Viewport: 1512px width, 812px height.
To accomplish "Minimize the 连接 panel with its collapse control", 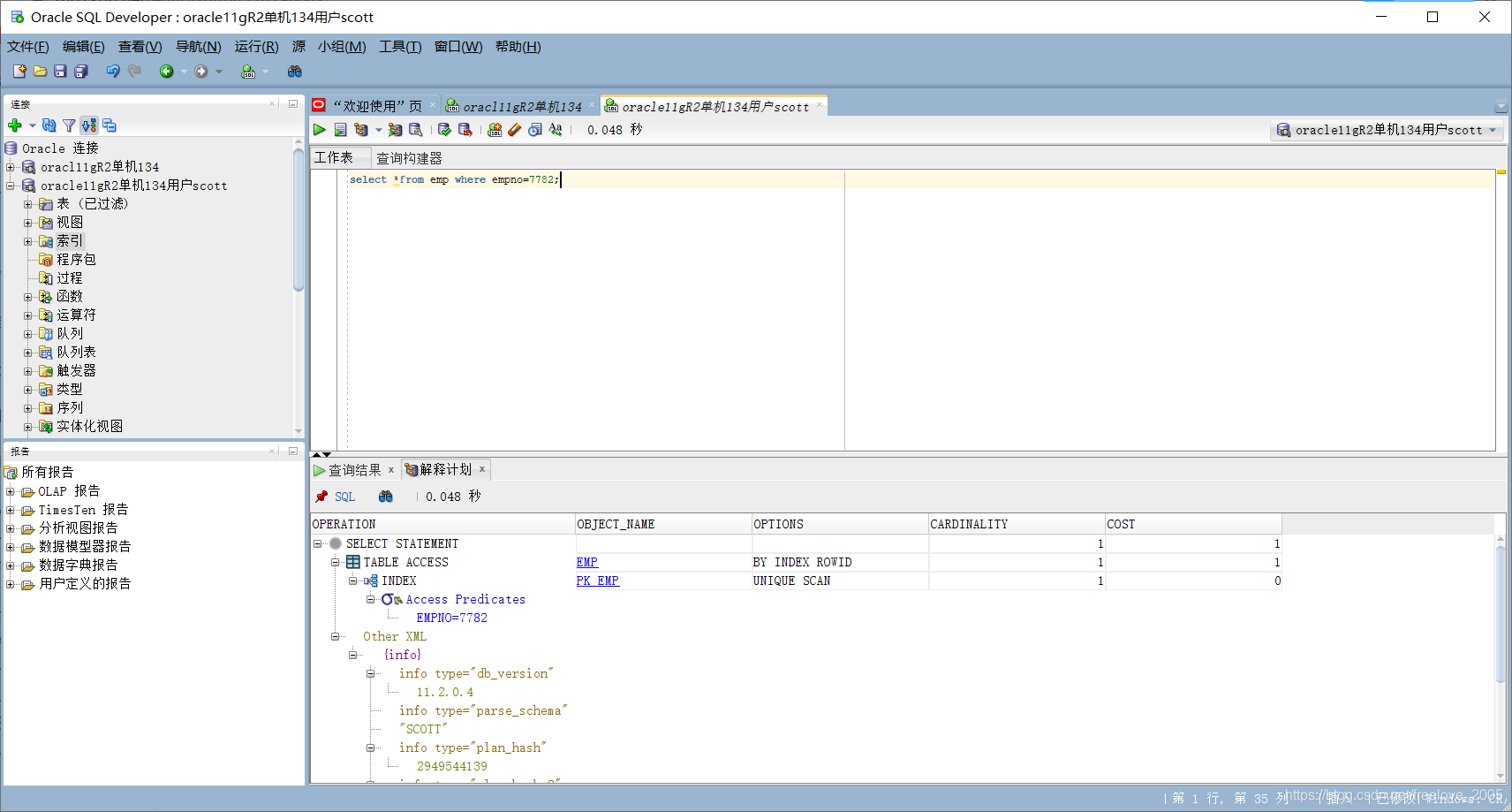I will 292,103.
